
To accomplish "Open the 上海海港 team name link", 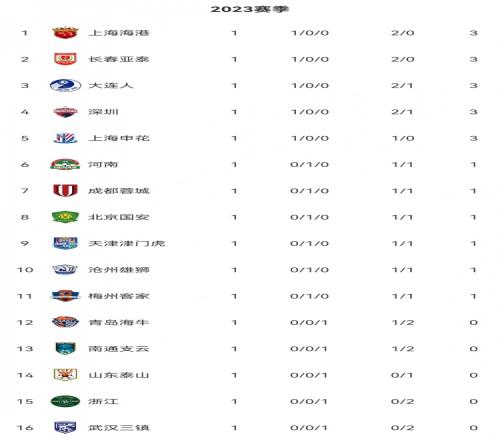I will [x=119, y=33].
